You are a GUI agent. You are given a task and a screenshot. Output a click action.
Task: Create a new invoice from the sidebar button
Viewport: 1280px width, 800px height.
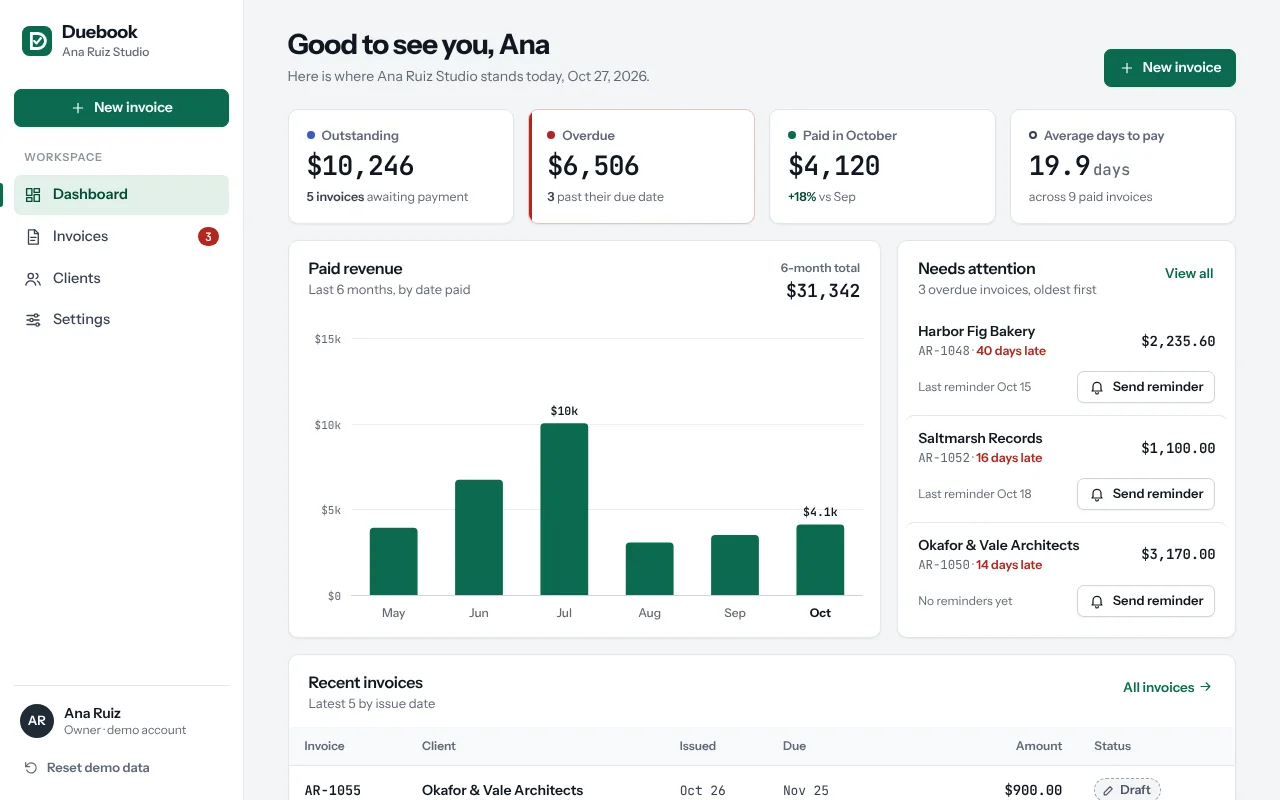121,108
